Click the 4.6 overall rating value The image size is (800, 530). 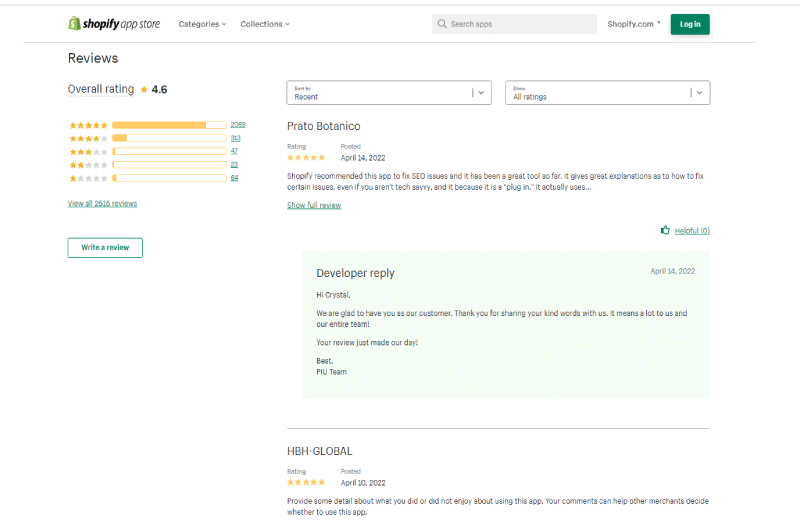click(159, 90)
